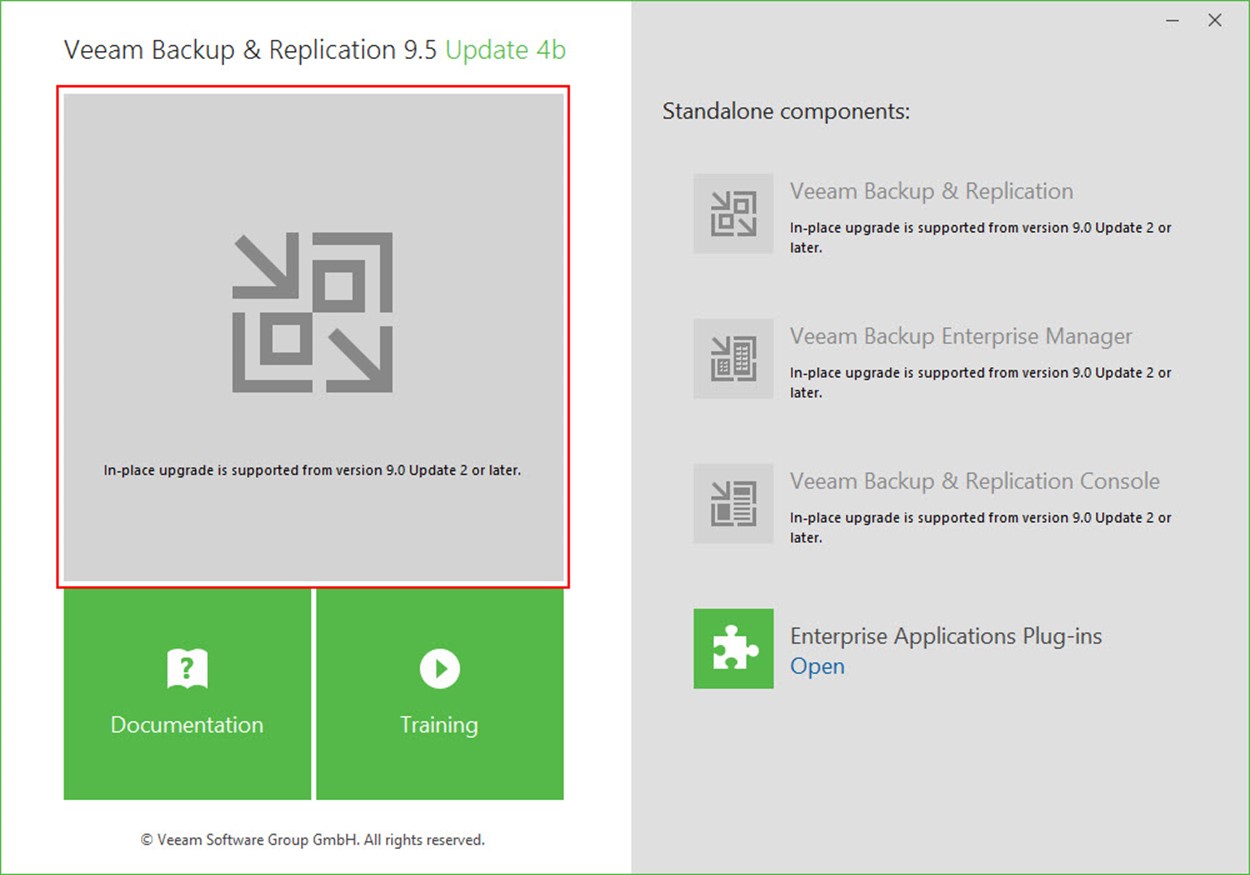Click the Update 4b version text

click(x=505, y=50)
